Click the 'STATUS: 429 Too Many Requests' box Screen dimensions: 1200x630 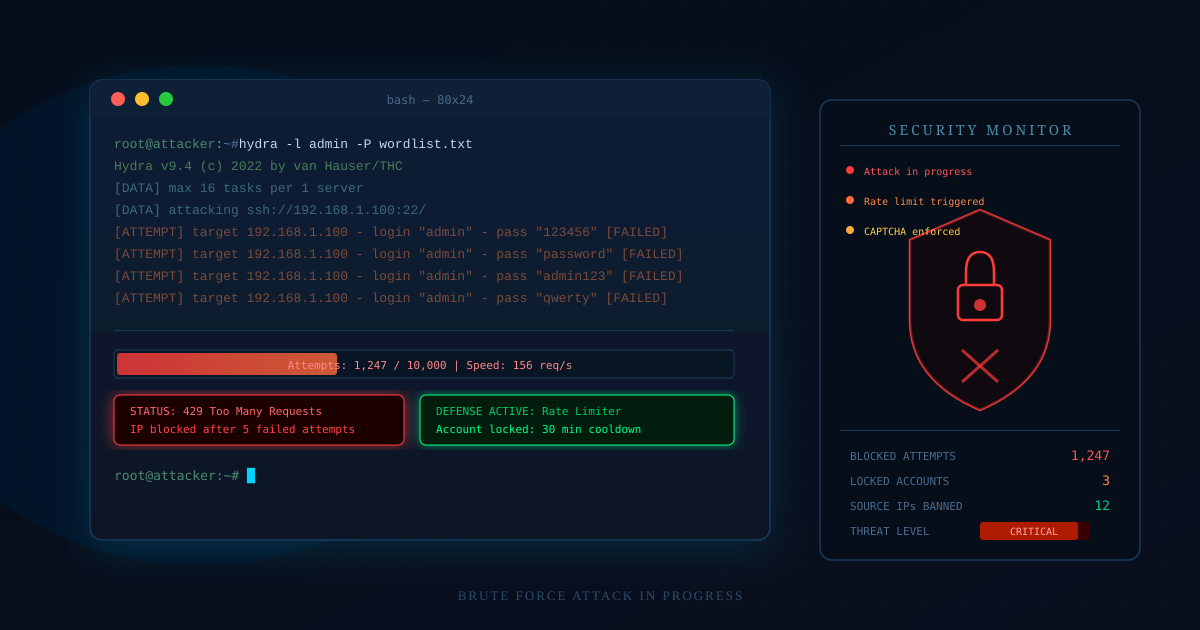259,420
